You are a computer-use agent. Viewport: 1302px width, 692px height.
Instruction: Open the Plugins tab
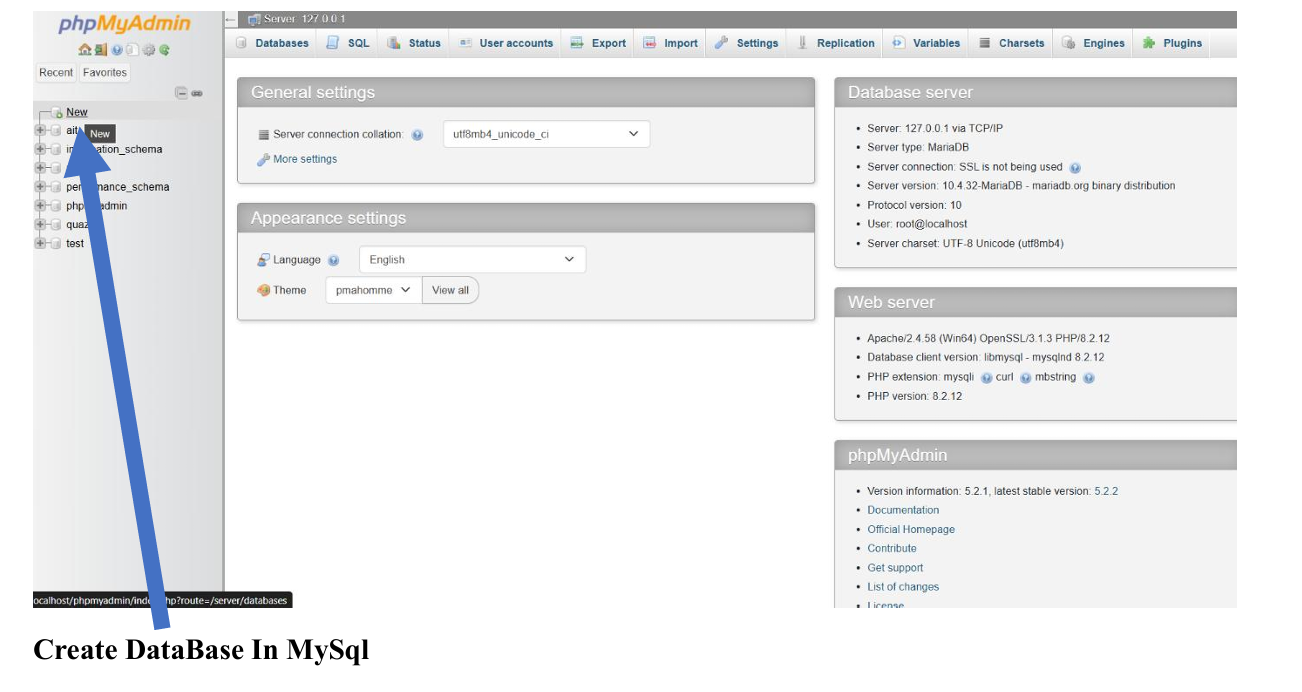[1172, 43]
